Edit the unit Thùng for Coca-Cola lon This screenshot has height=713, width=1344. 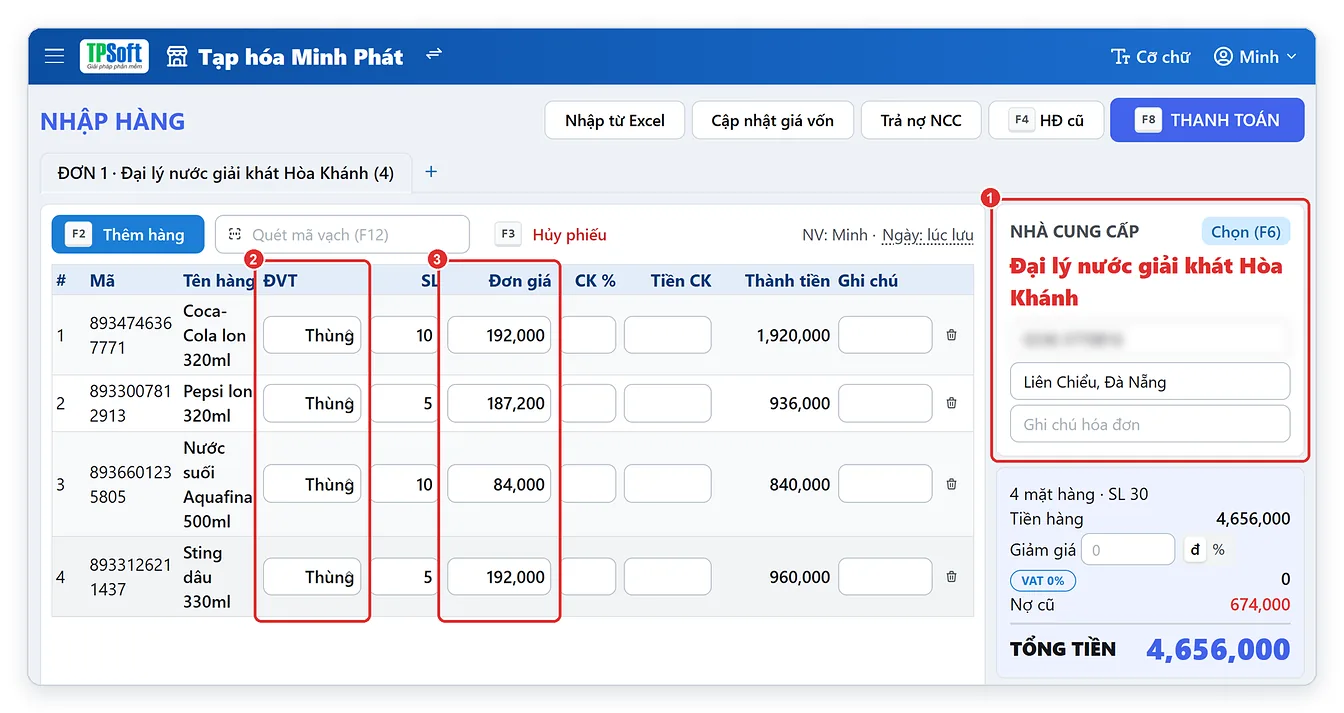[312, 336]
